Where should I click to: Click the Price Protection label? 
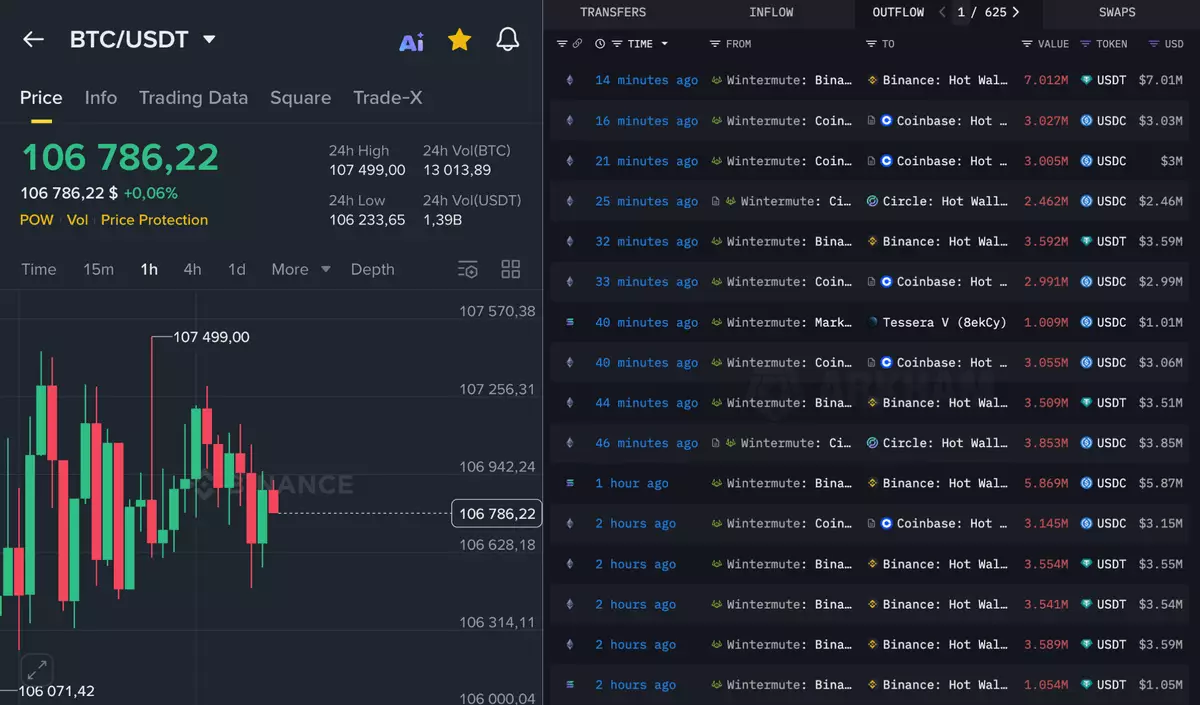(x=154, y=220)
